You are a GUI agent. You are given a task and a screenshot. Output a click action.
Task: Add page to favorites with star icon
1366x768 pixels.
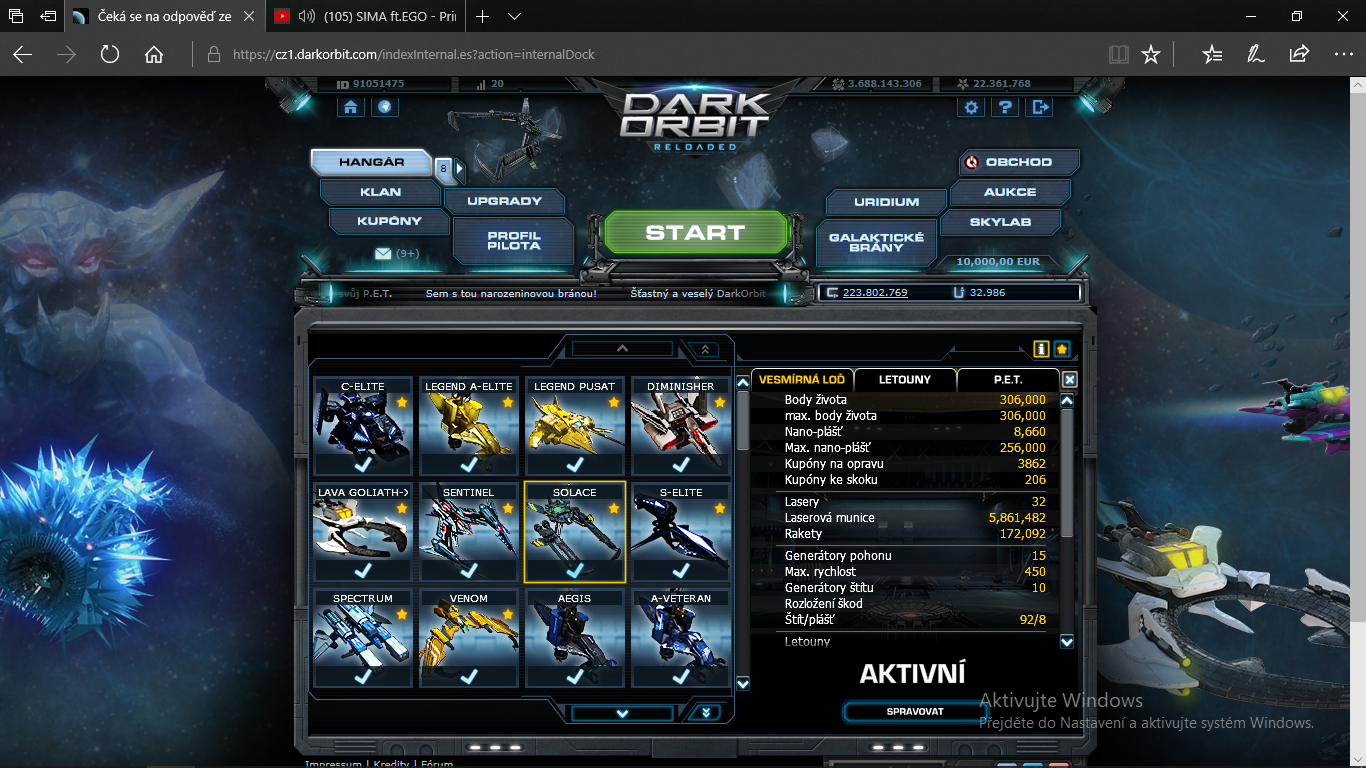click(x=1150, y=54)
